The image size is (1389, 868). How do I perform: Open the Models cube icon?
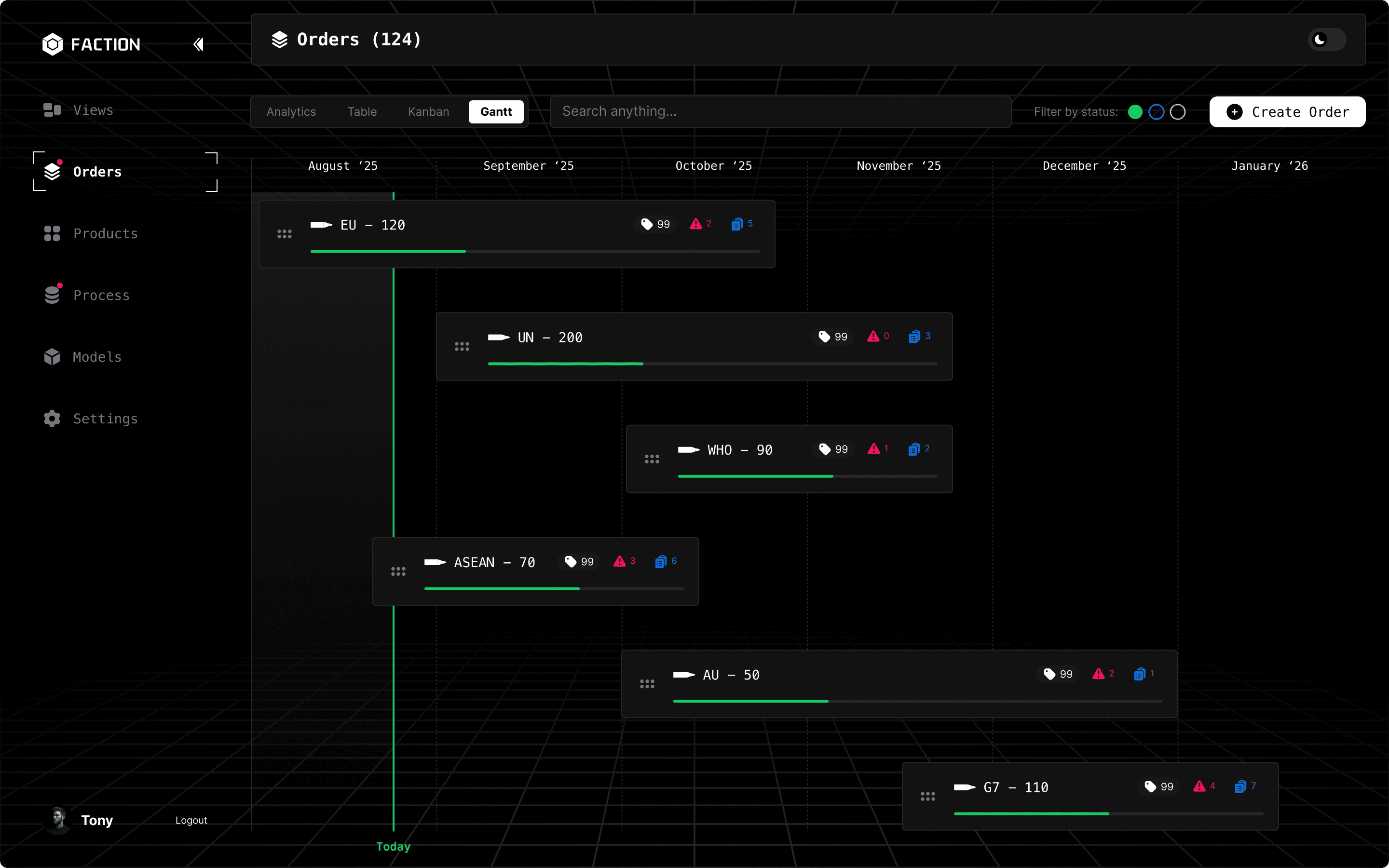[52, 357]
